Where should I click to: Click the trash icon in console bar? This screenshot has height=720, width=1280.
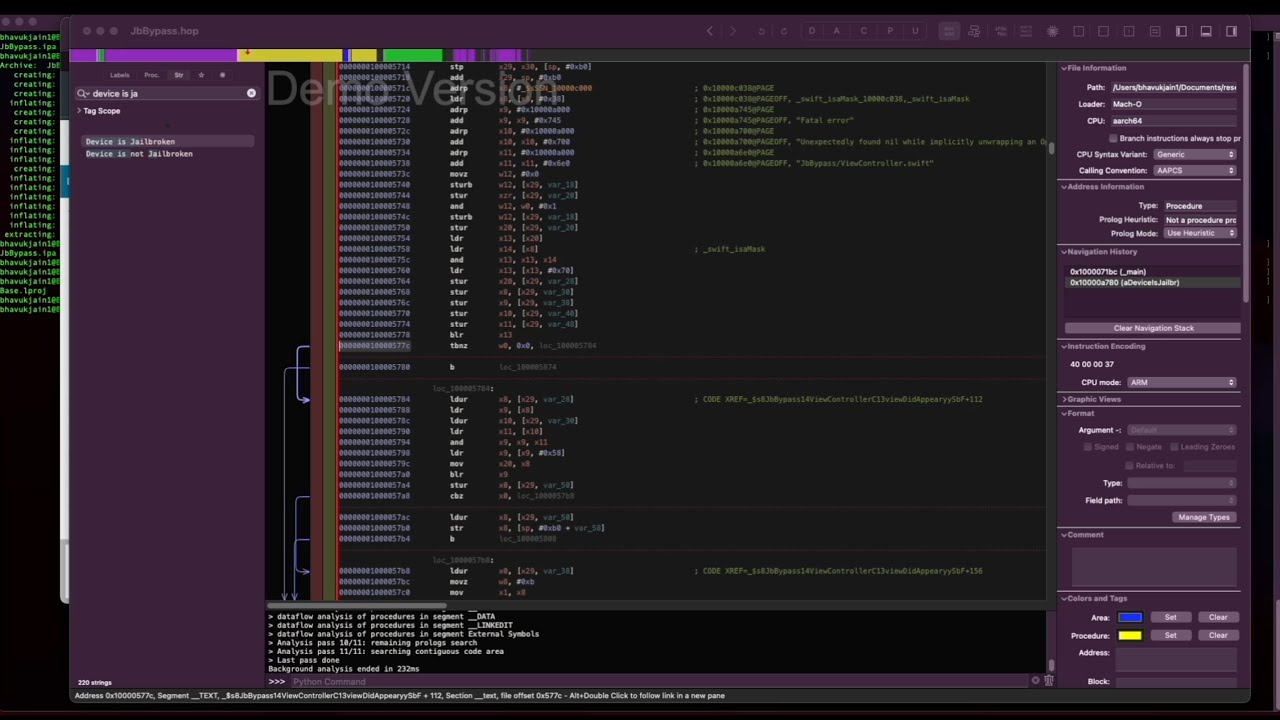(x=1048, y=681)
